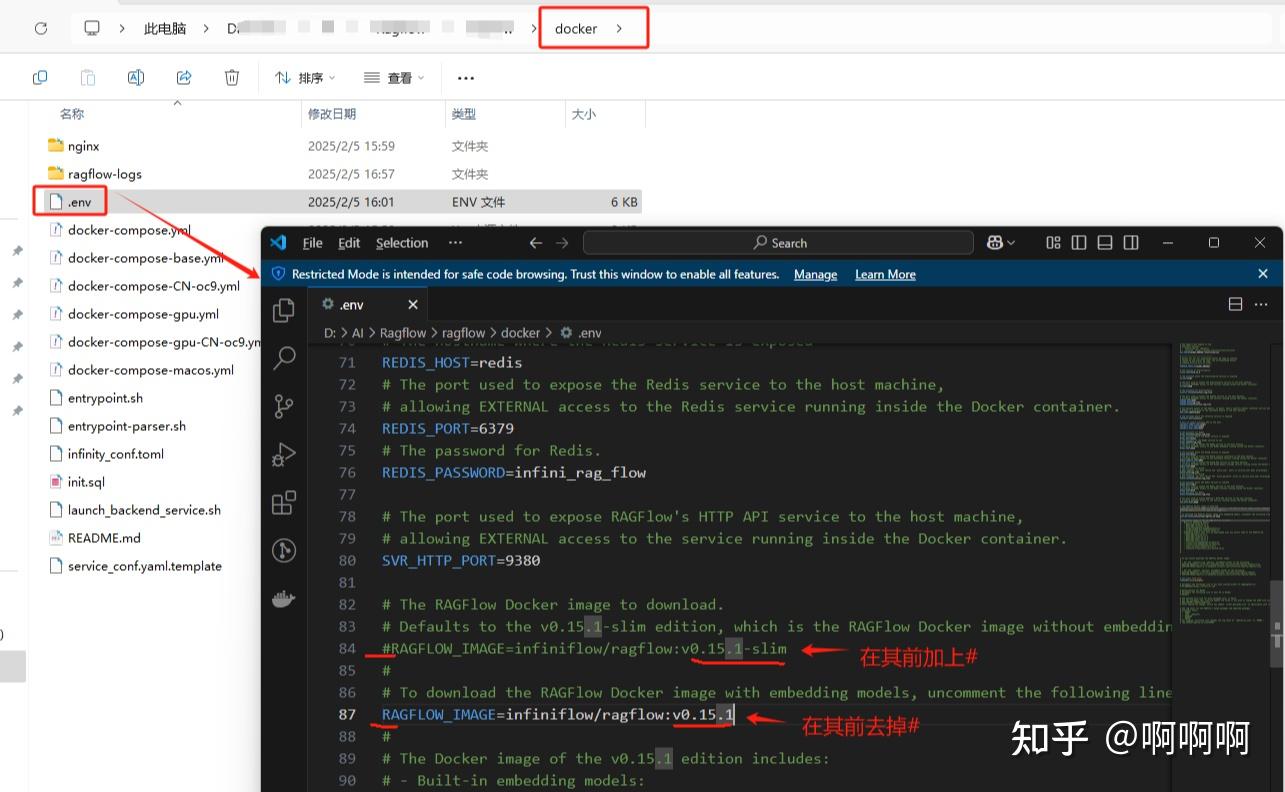Go forward with the VS Code arrow
Viewport: 1285px width, 792px height.
tap(562, 243)
